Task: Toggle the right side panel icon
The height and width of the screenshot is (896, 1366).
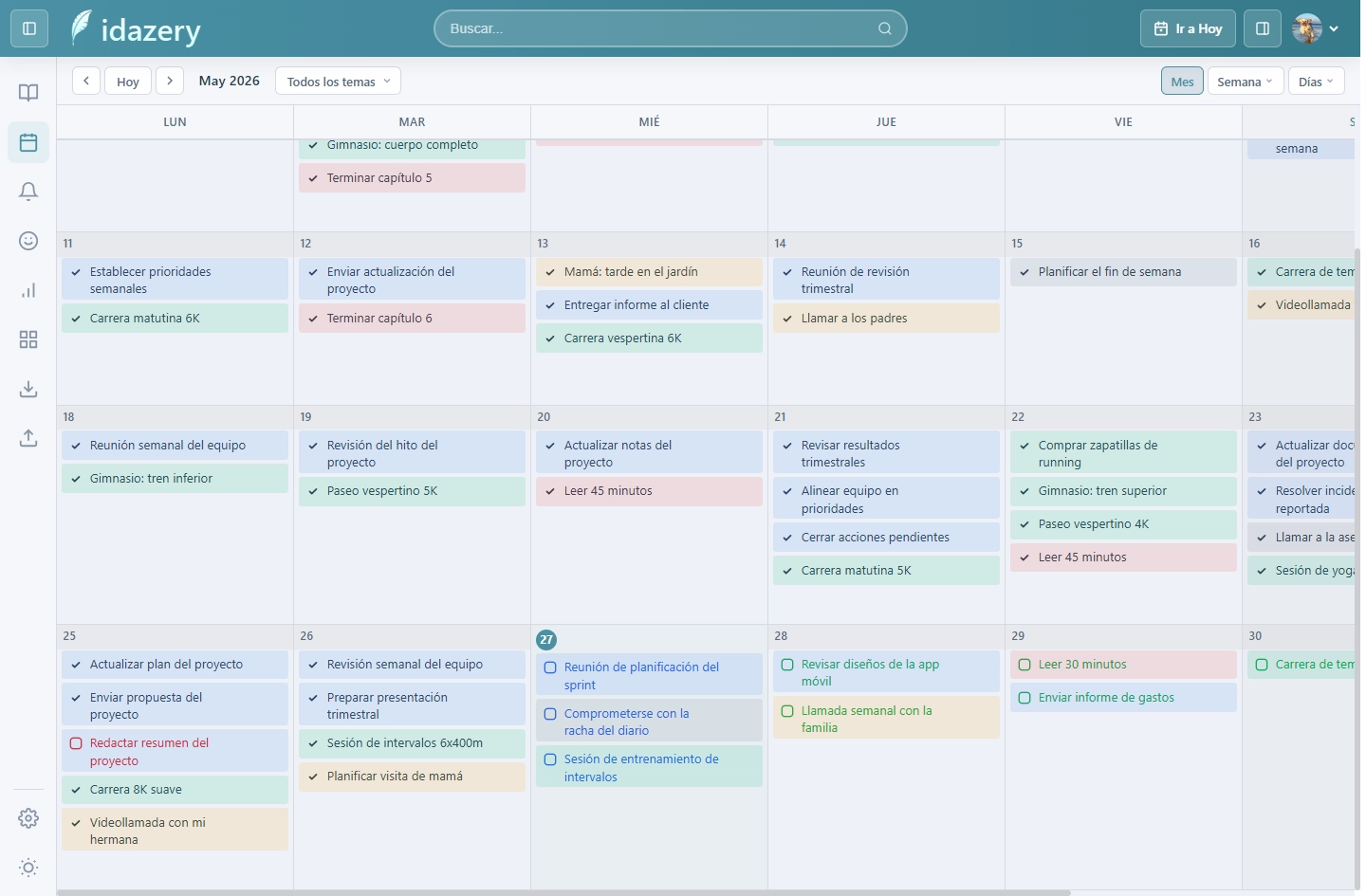Action: (1263, 28)
